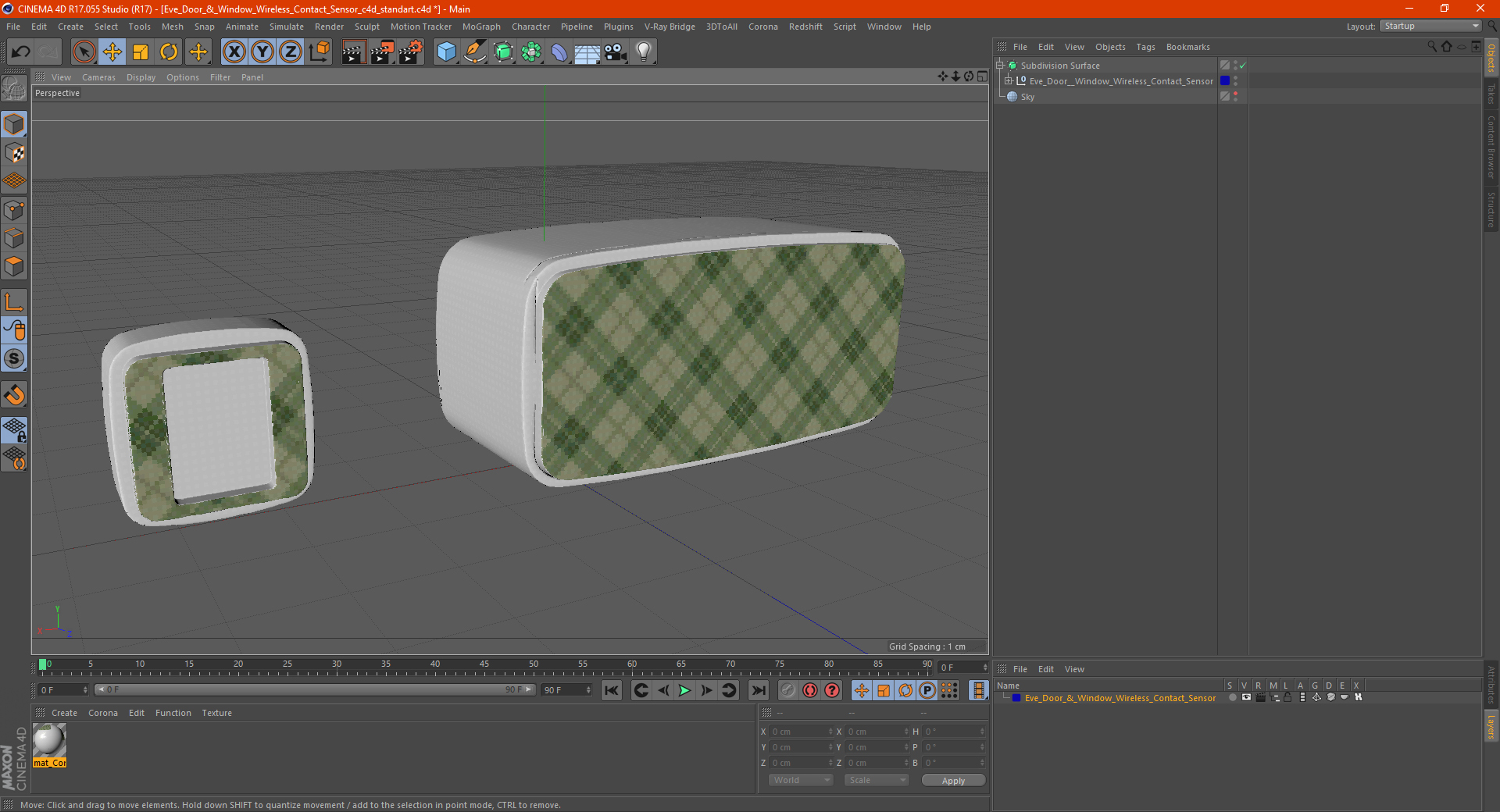
Task: Toggle viewport maximize icon
Action: [x=982, y=77]
